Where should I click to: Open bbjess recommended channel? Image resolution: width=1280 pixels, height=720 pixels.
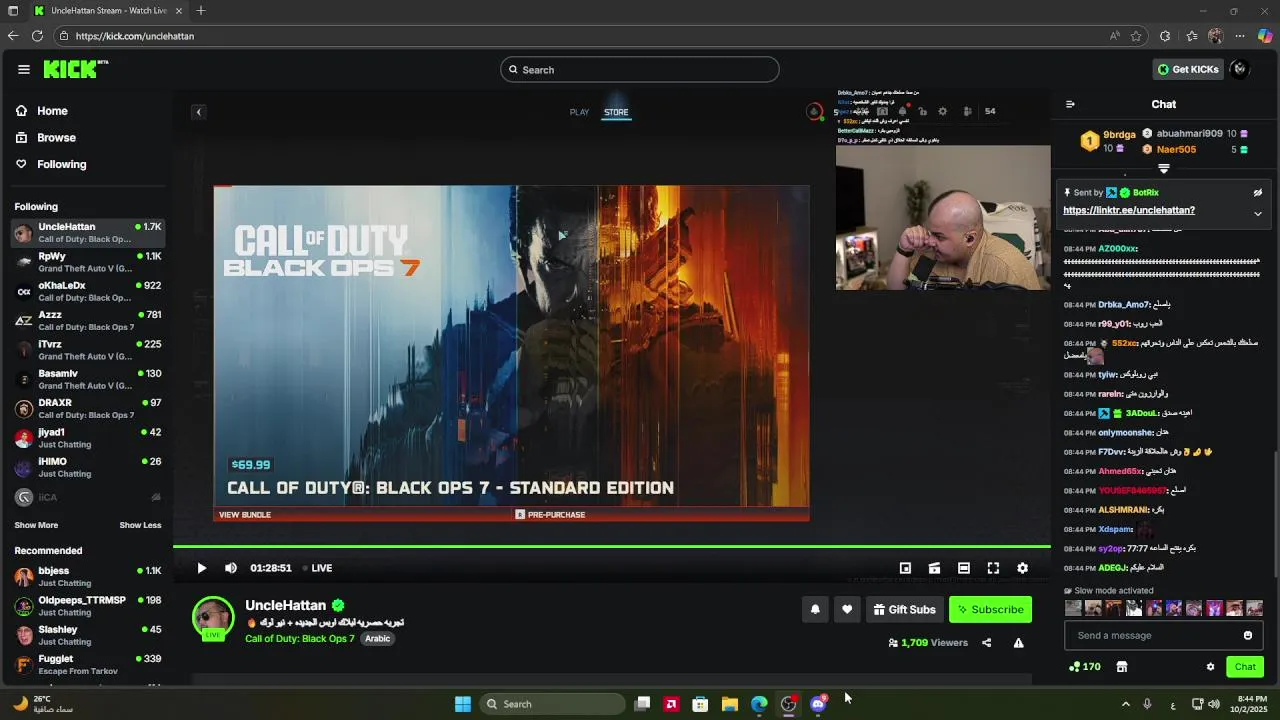(x=88, y=577)
